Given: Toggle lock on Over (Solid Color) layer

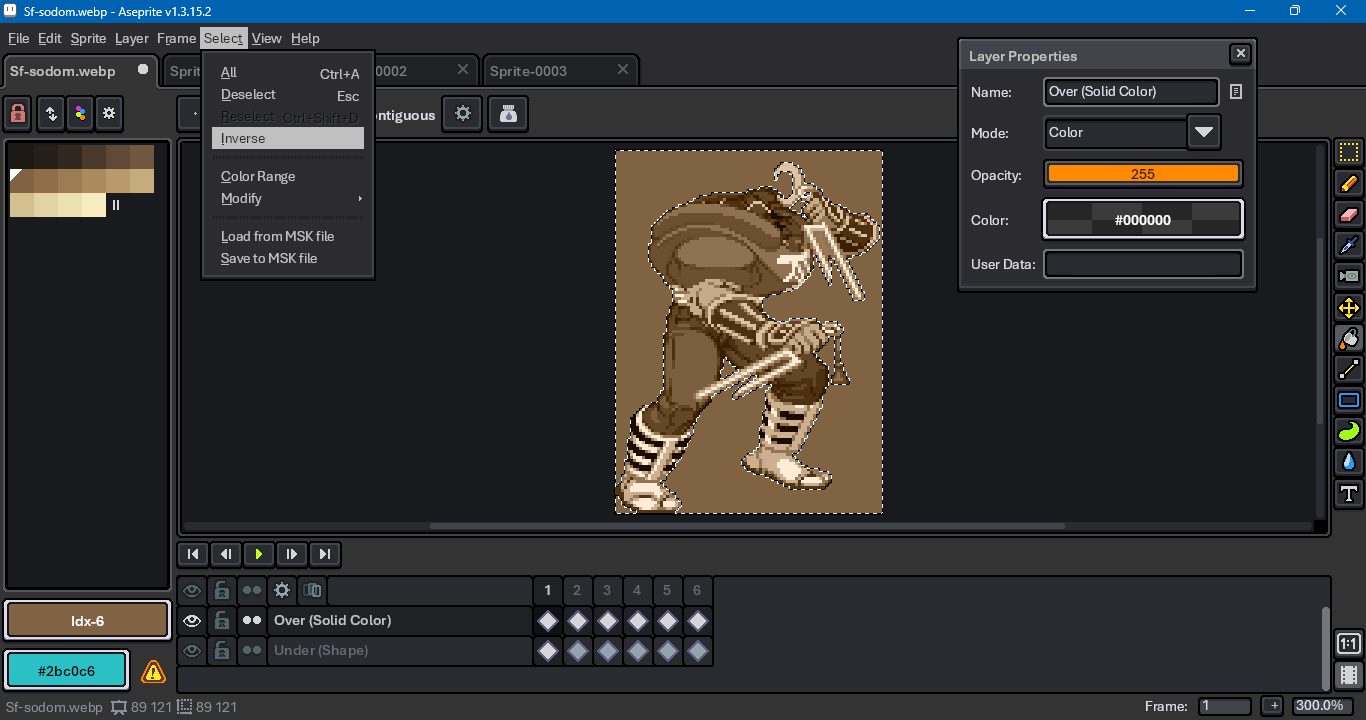Looking at the screenshot, I should [x=222, y=621].
